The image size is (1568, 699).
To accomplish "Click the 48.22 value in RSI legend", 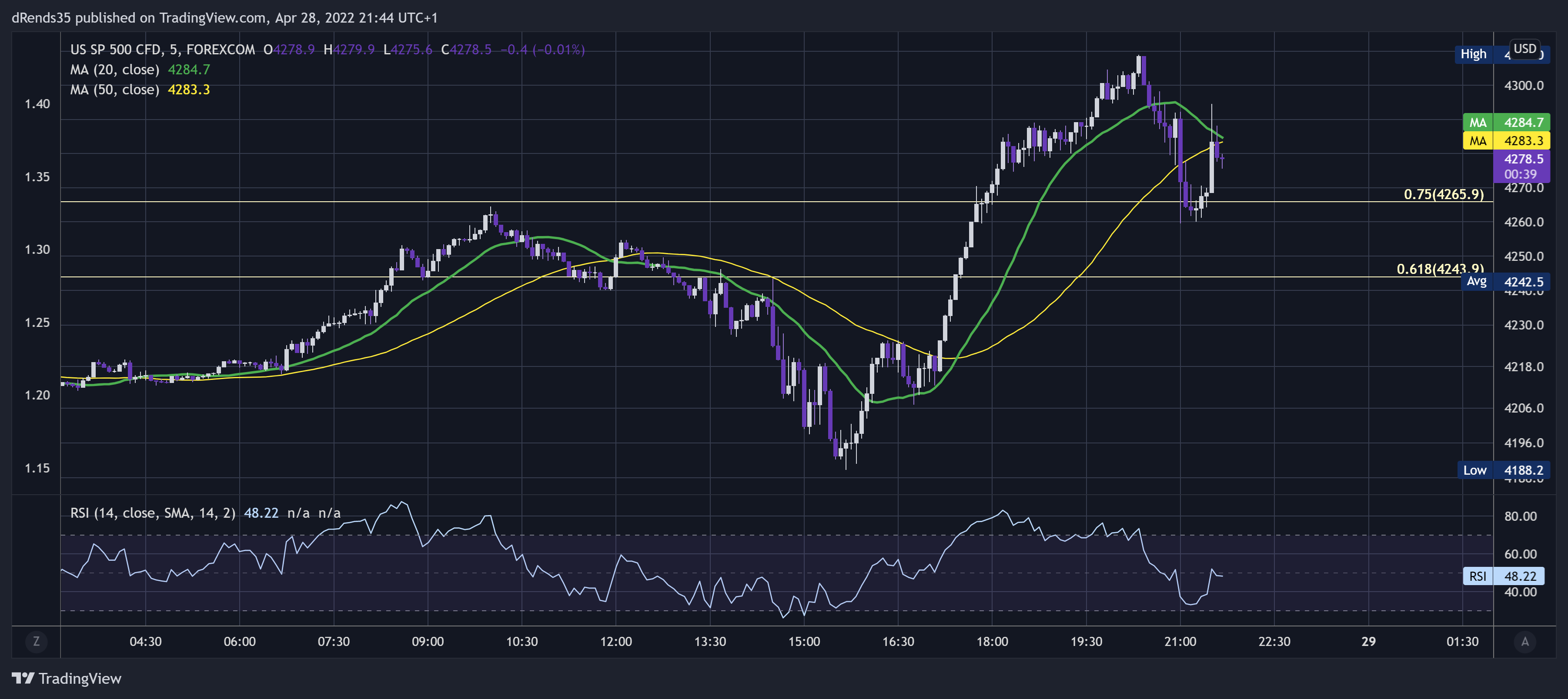I will click(261, 513).
